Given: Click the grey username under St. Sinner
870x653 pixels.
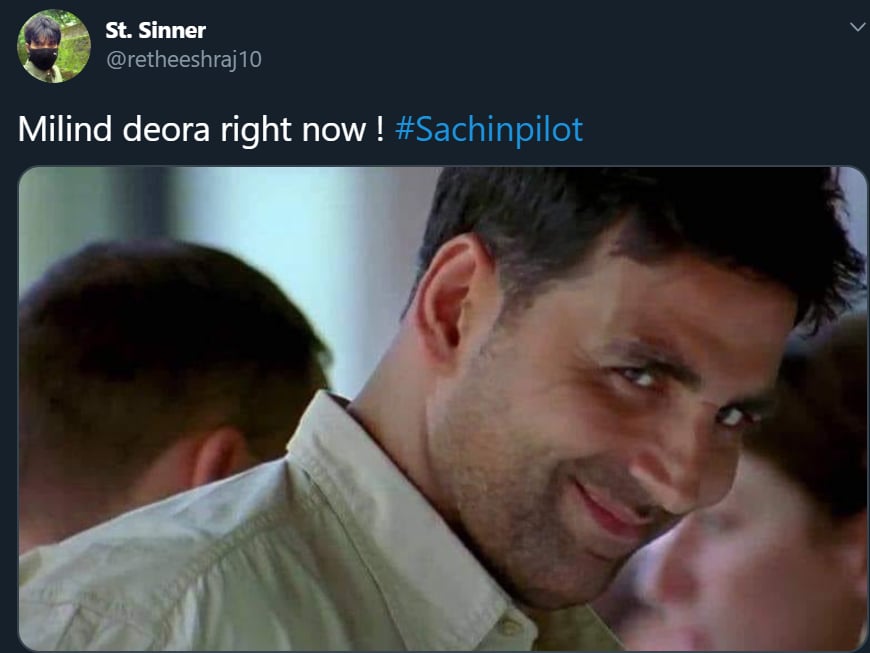Looking at the screenshot, I should click(183, 60).
